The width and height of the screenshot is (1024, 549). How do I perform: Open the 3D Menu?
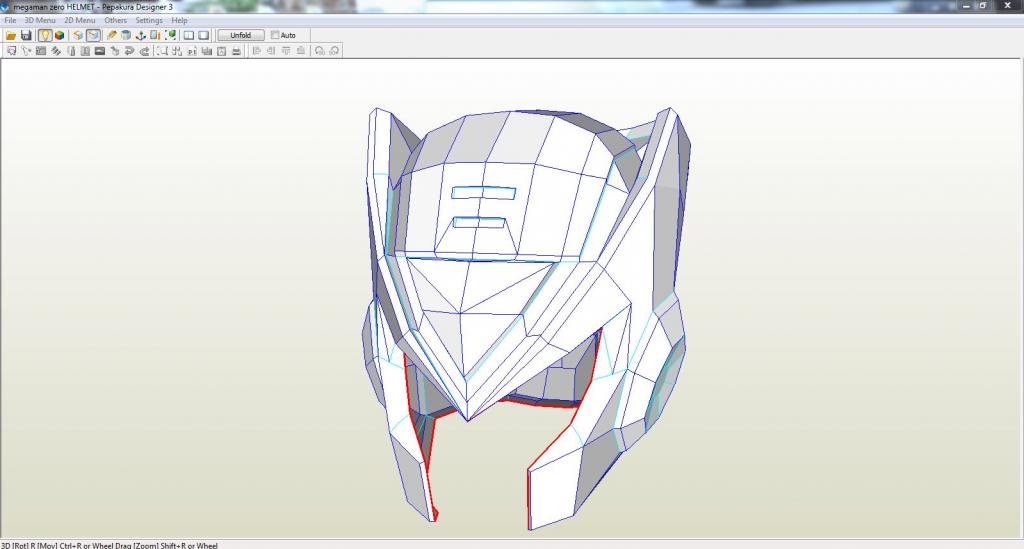[40, 20]
